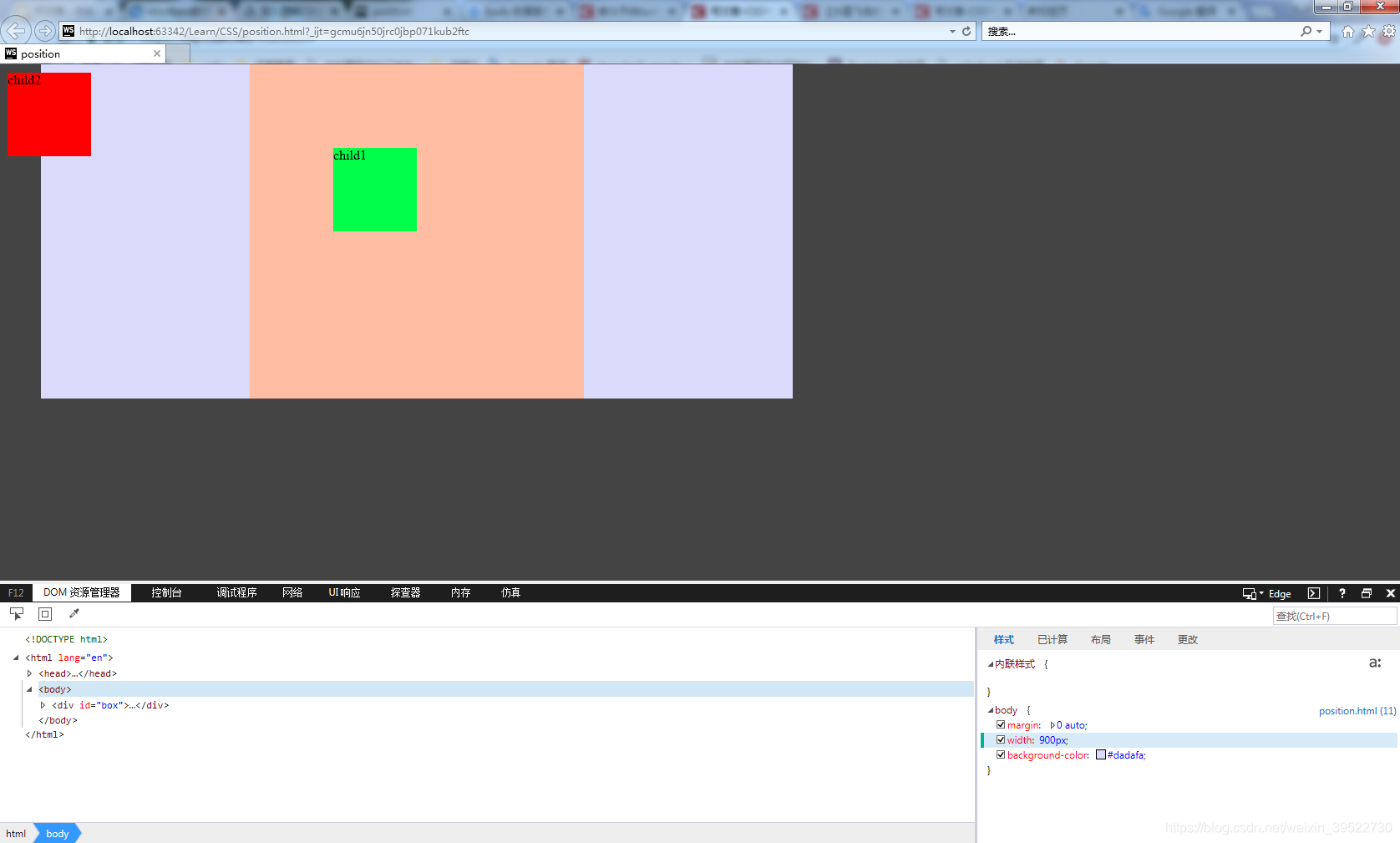Viewport: 1400px width, 843px height.
Task: Click the green child1 box on the page
Action: click(375, 190)
